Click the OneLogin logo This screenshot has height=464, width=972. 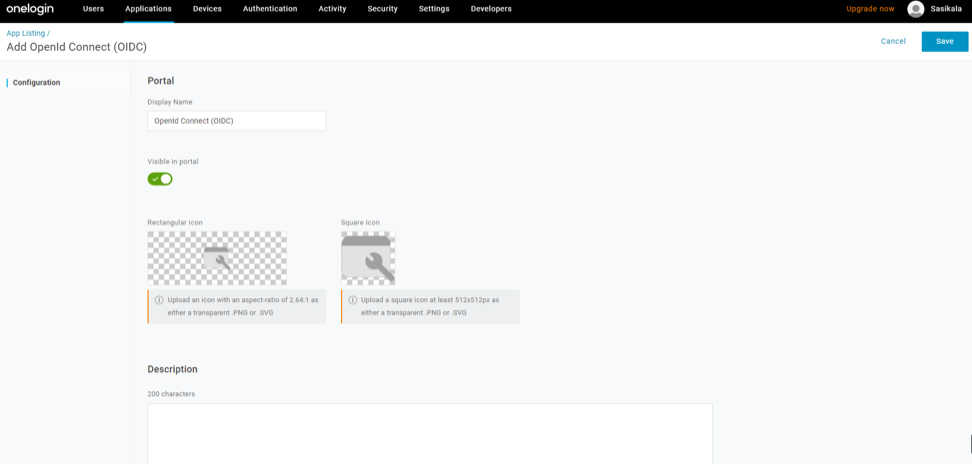coord(30,9)
